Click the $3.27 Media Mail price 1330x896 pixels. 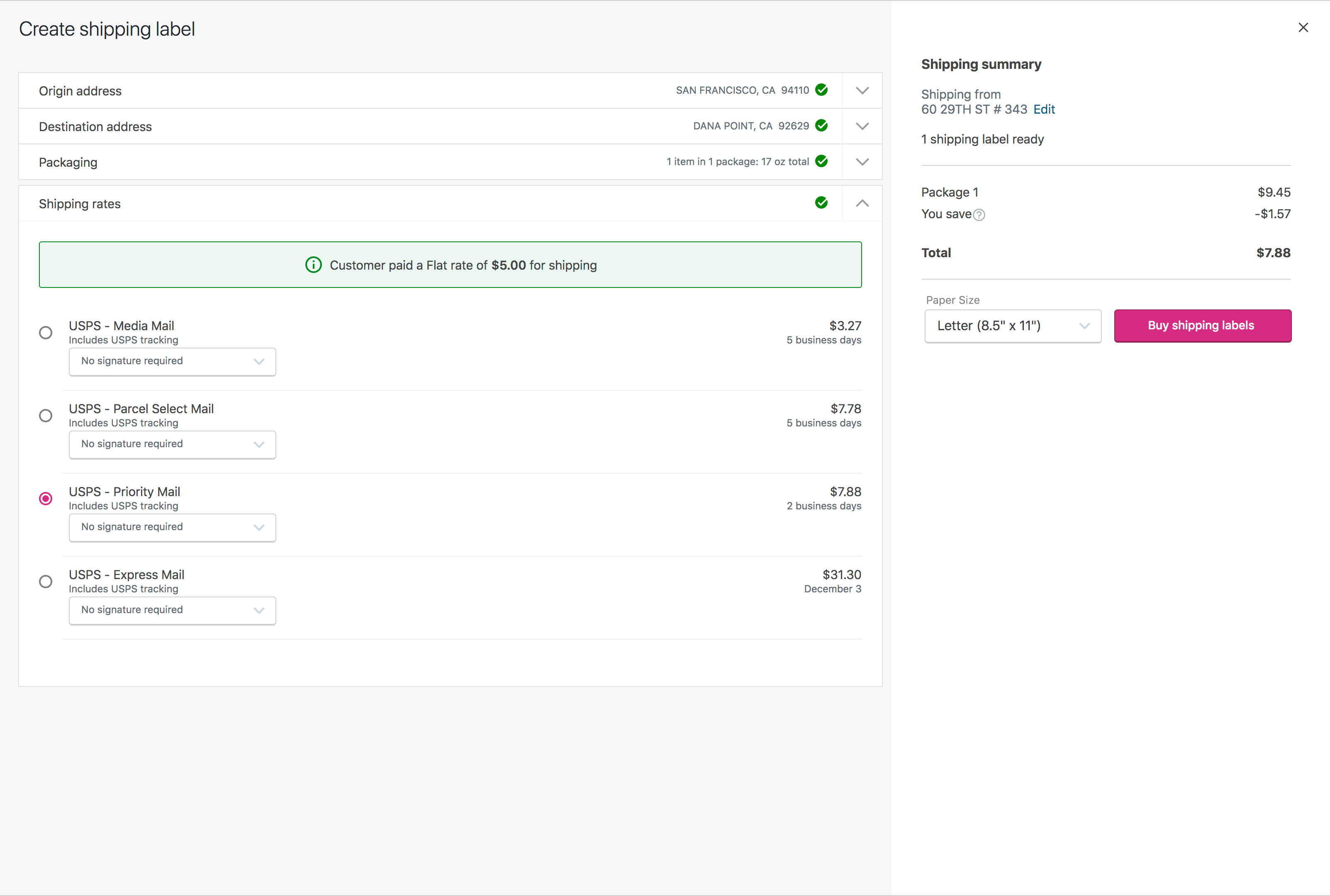coord(845,326)
